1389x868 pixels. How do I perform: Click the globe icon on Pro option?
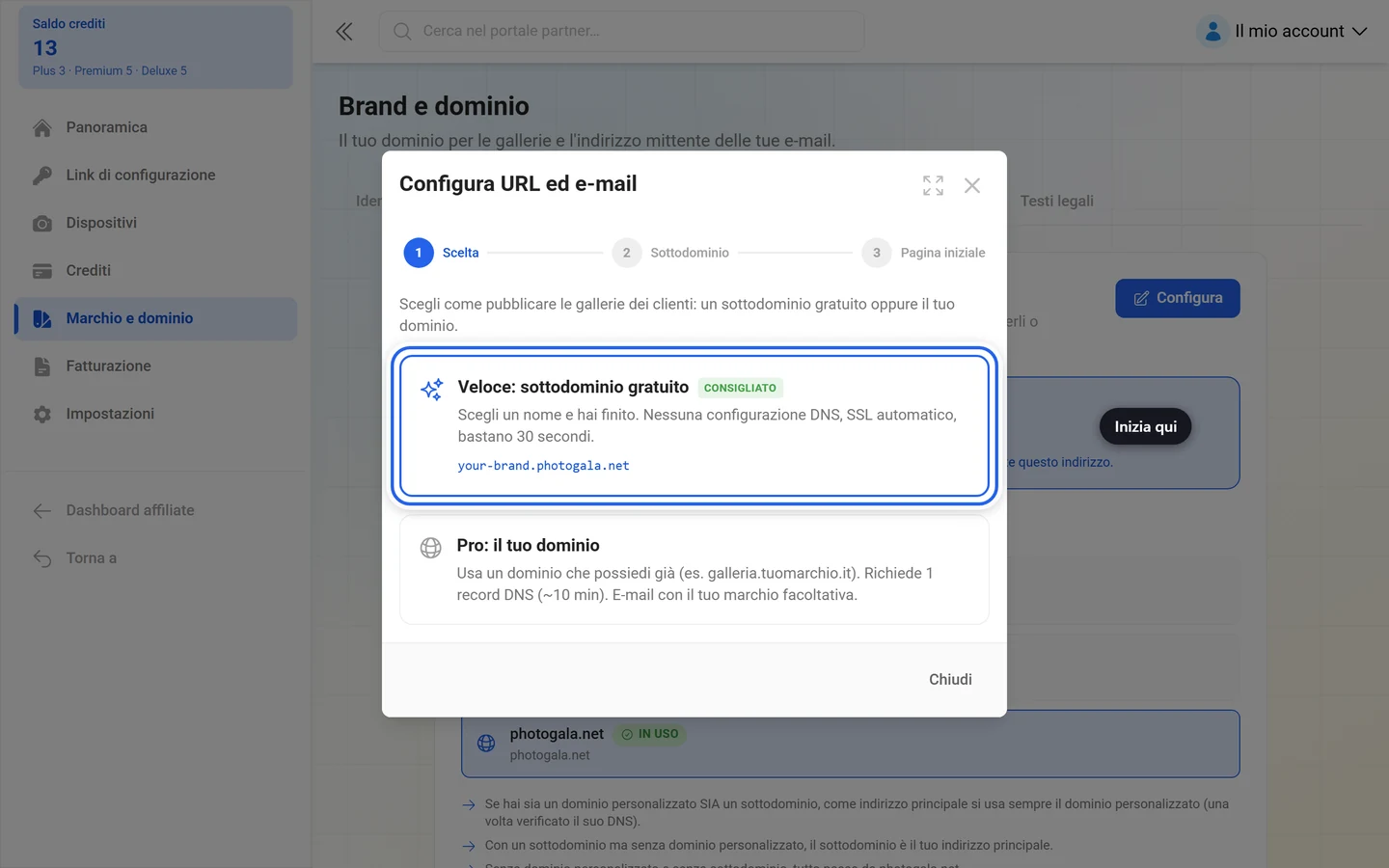click(430, 548)
